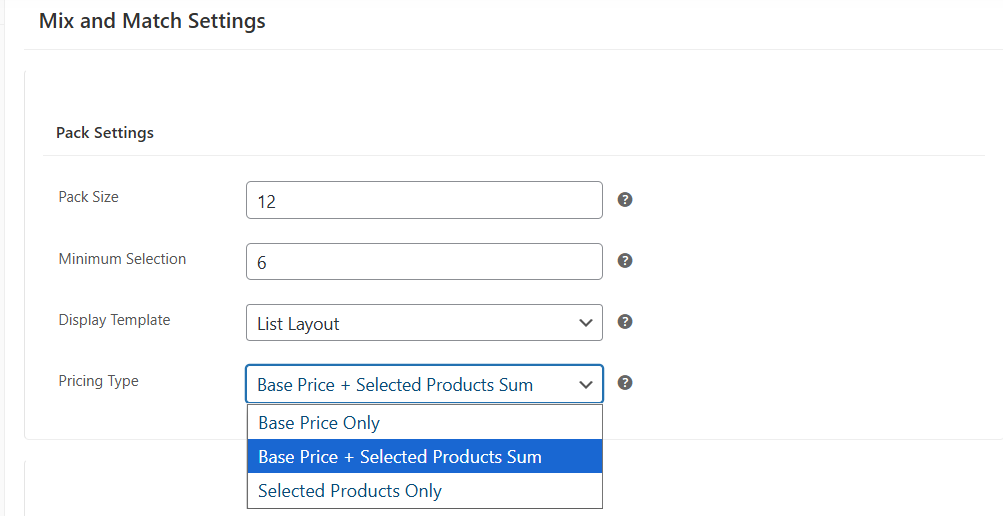Click the Pack Settings section heading
The width and height of the screenshot is (1003, 516).
[105, 133]
